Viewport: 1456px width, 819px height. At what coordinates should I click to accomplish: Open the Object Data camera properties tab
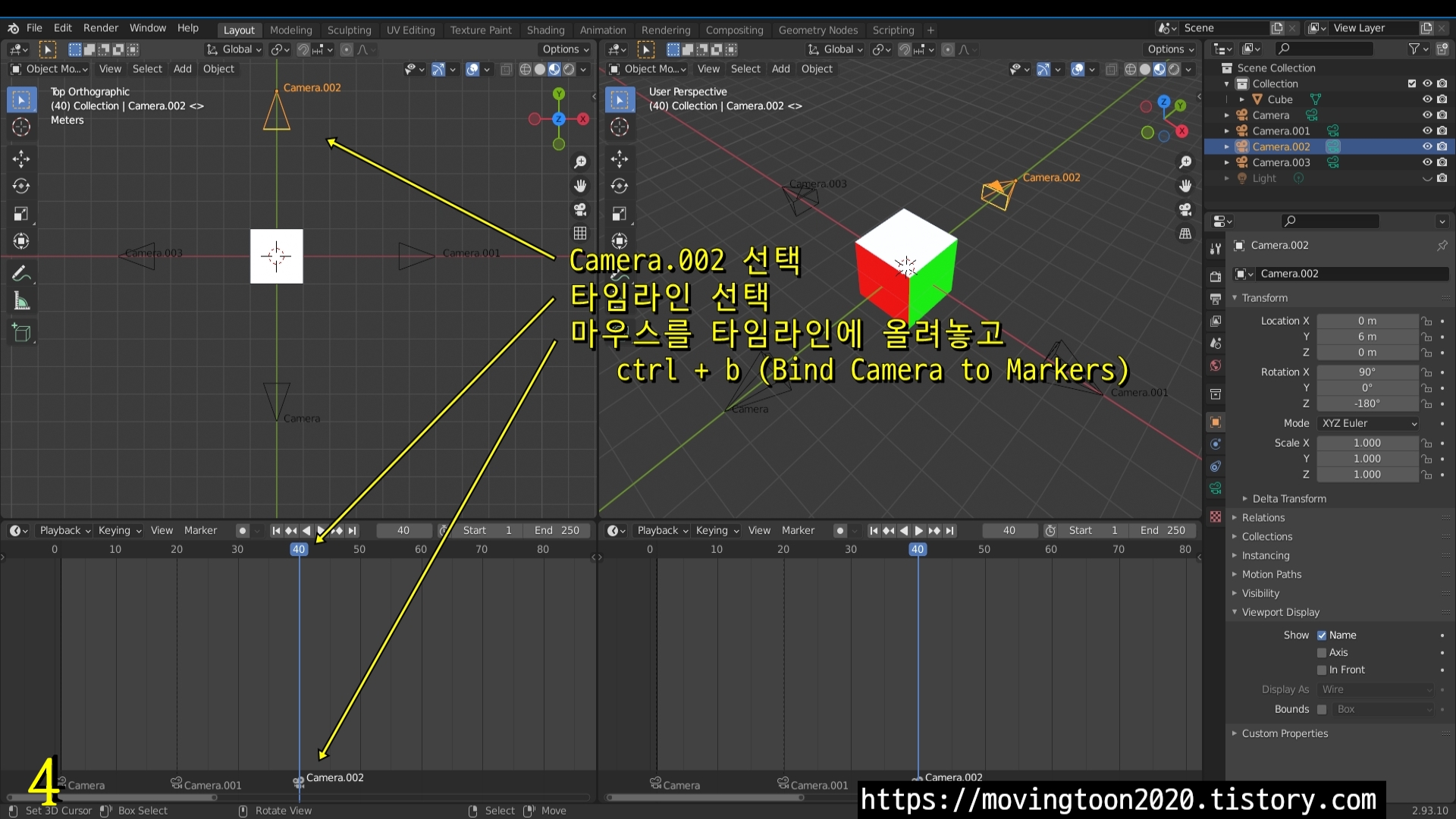coord(1216,488)
